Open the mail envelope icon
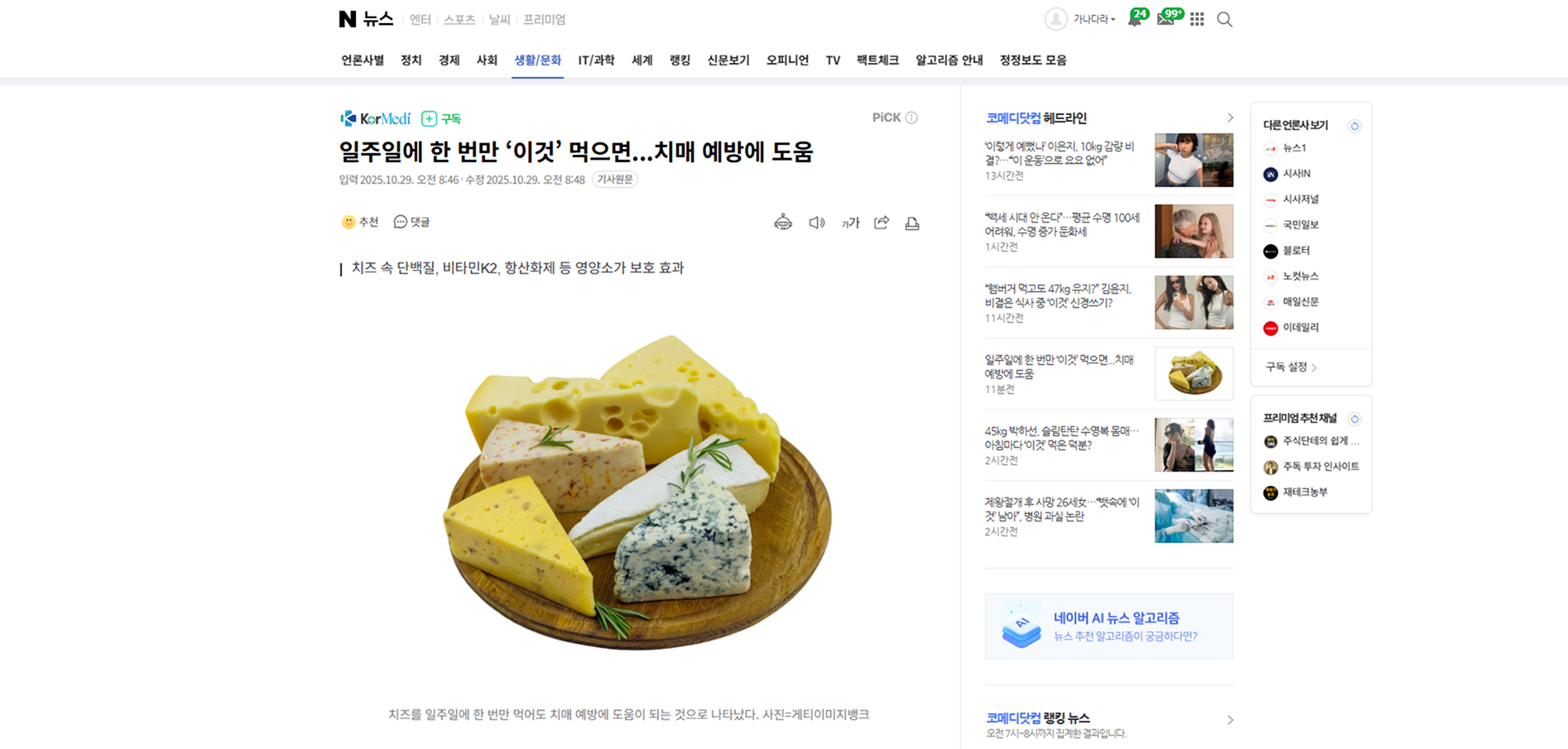This screenshot has width=1568, height=749. [x=1166, y=19]
